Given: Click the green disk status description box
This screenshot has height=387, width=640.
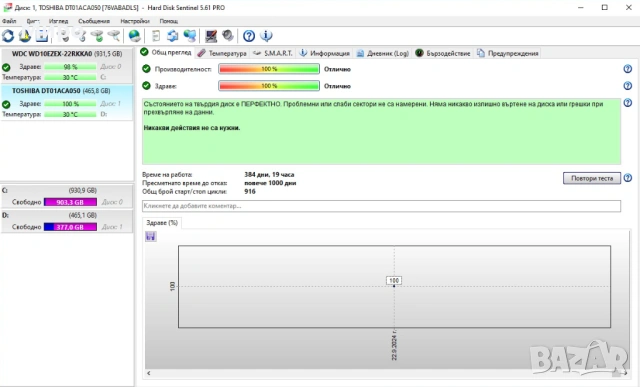Looking at the screenshot, I should (381, 131).
